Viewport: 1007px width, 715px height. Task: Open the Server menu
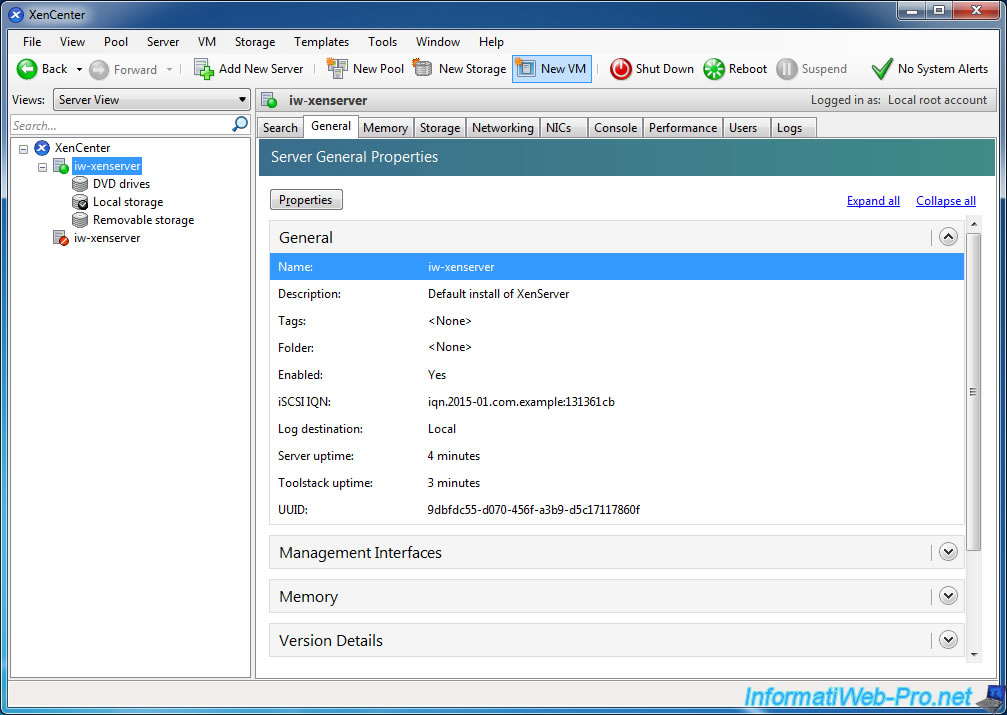coord(162,42)
